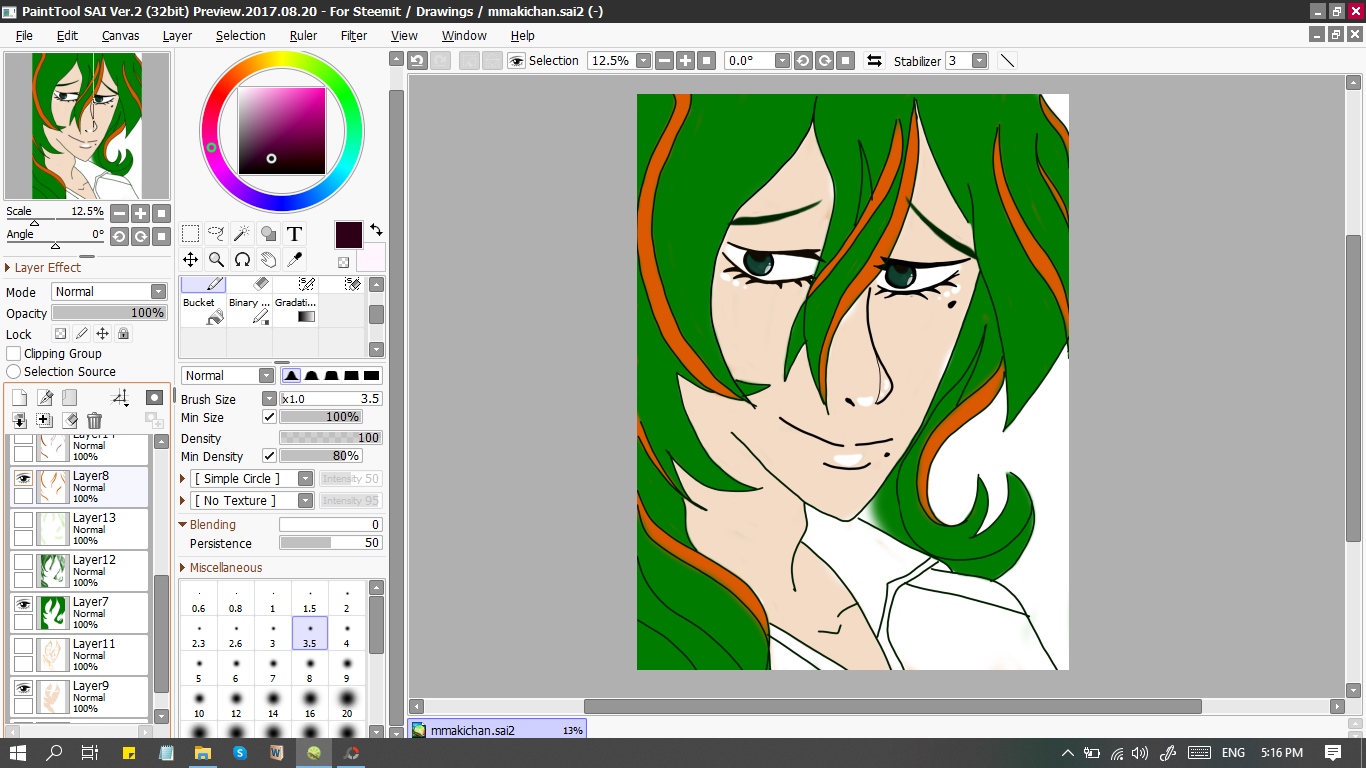Enable the Clipping Group checkbox
Screen dimensions: 1366x768
14,353
